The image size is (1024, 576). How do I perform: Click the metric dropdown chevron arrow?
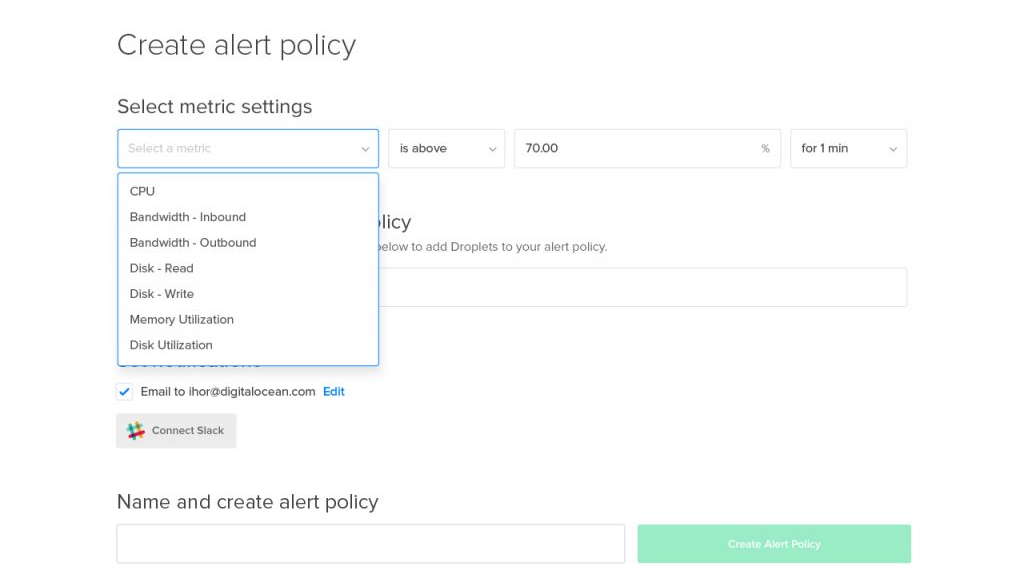pos(365,149)
